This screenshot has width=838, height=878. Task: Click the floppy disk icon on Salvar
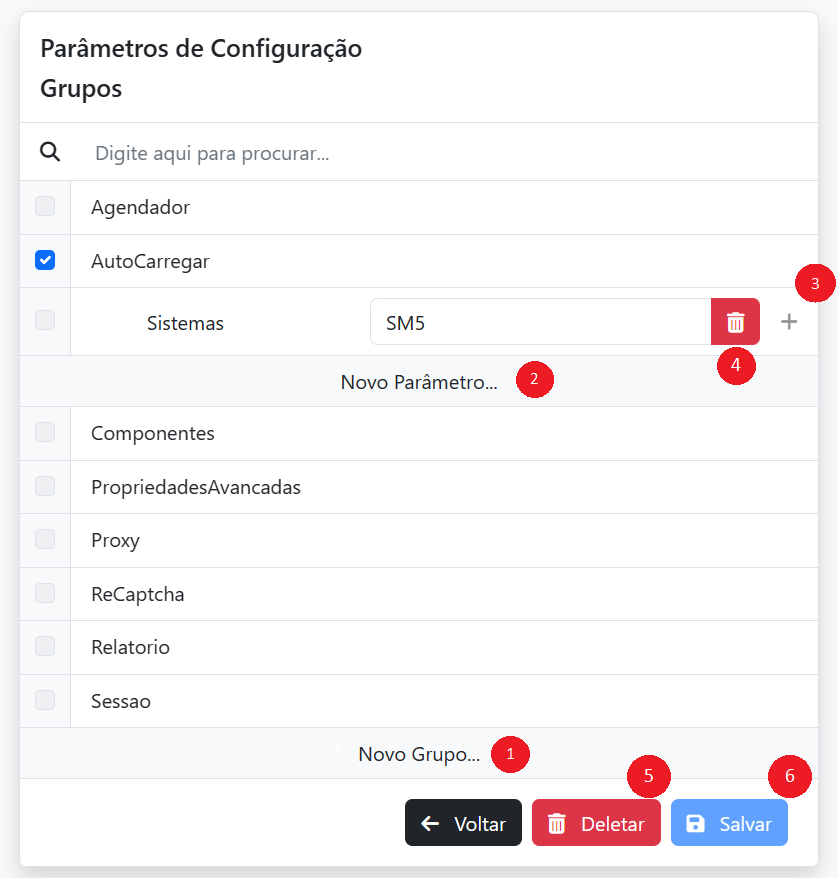696,824
